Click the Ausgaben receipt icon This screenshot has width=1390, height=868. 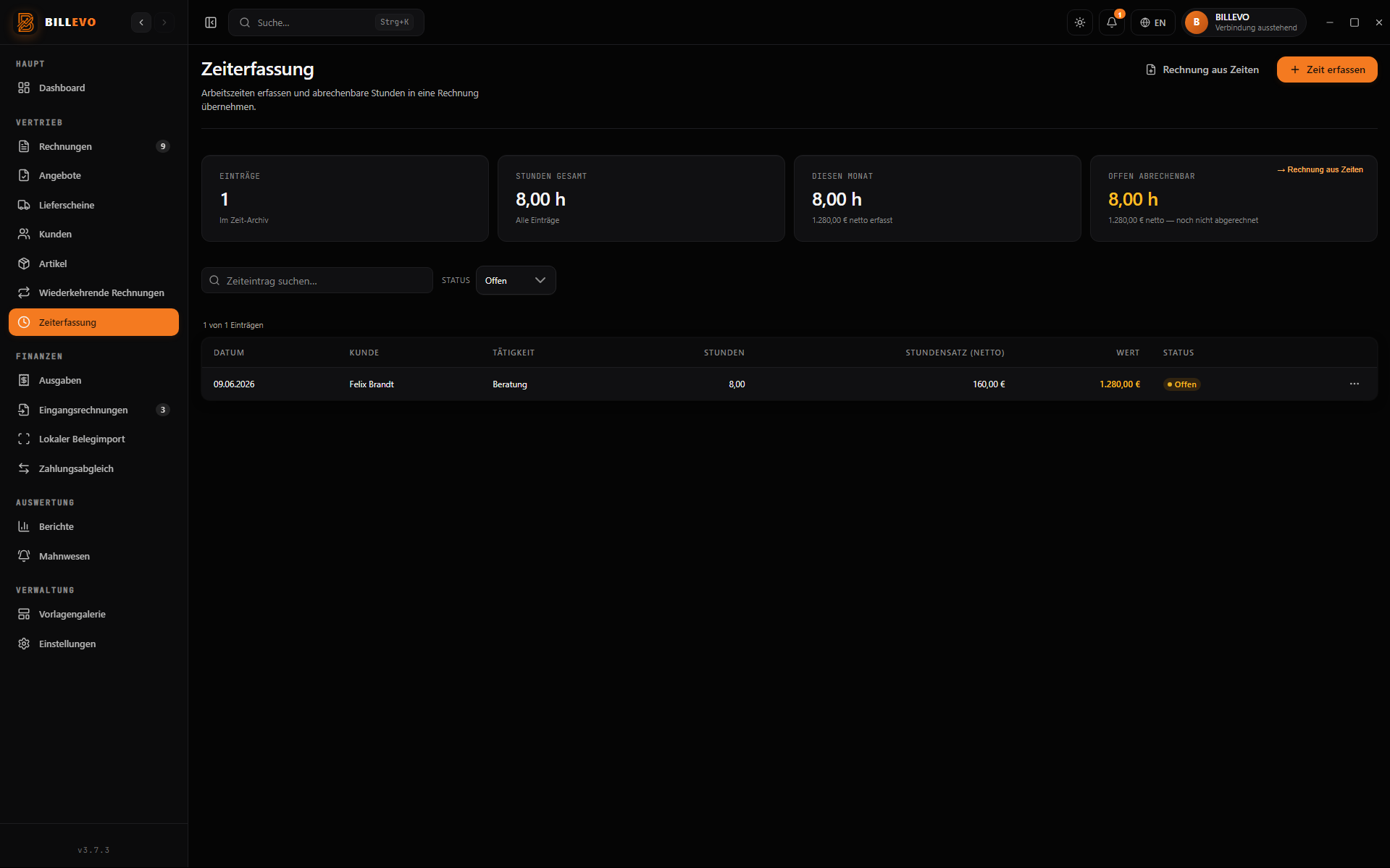24,380
